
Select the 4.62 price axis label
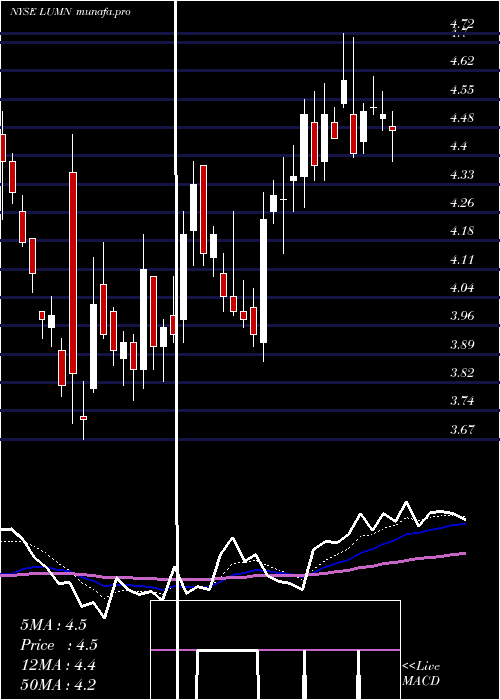(462, 61)
